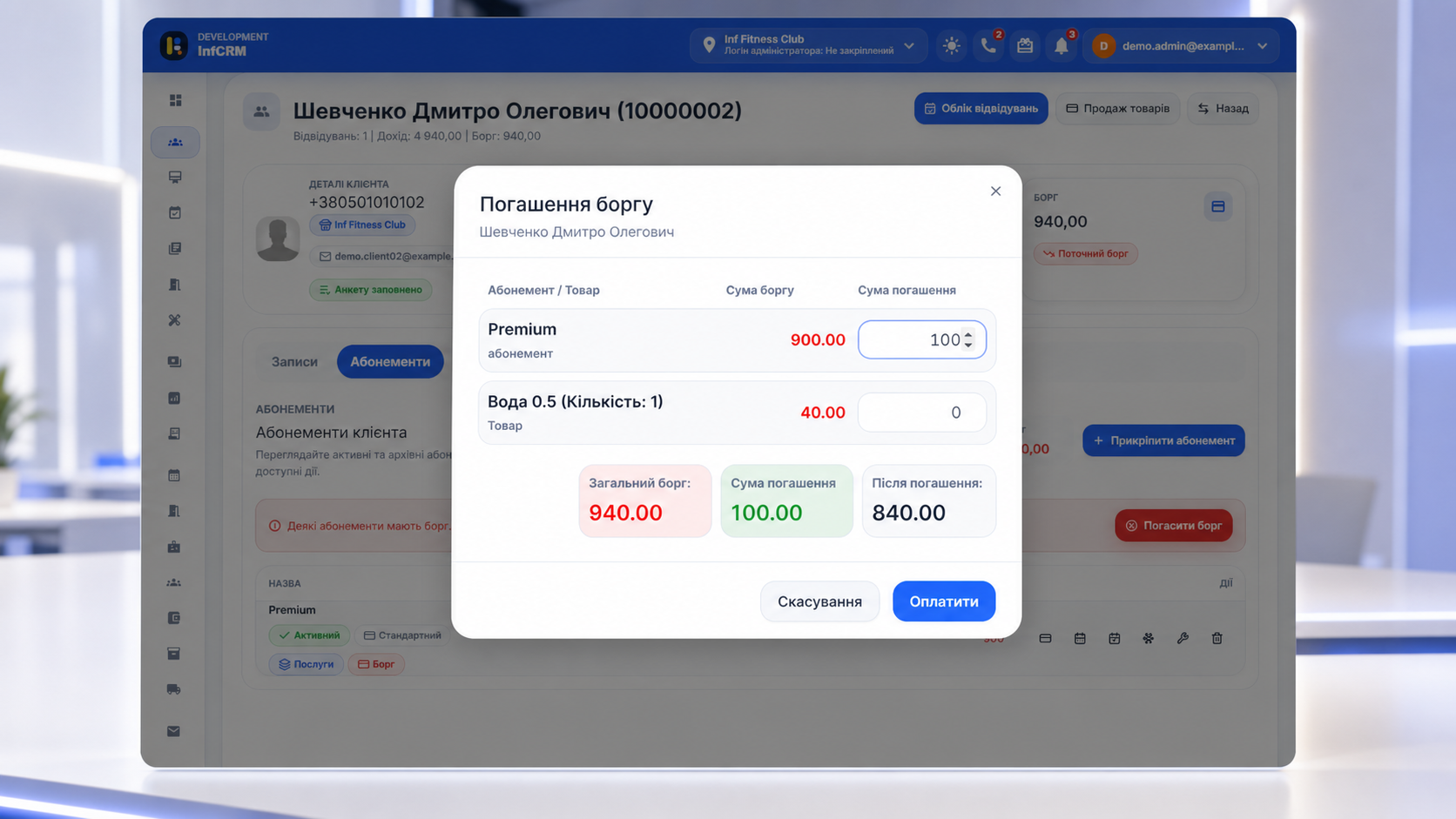The height and width of the screenshot is (819, 1456).
Task: Increase Premium repayment amount with up arrow
Action: pyautogui.click(x=968, y=335)
